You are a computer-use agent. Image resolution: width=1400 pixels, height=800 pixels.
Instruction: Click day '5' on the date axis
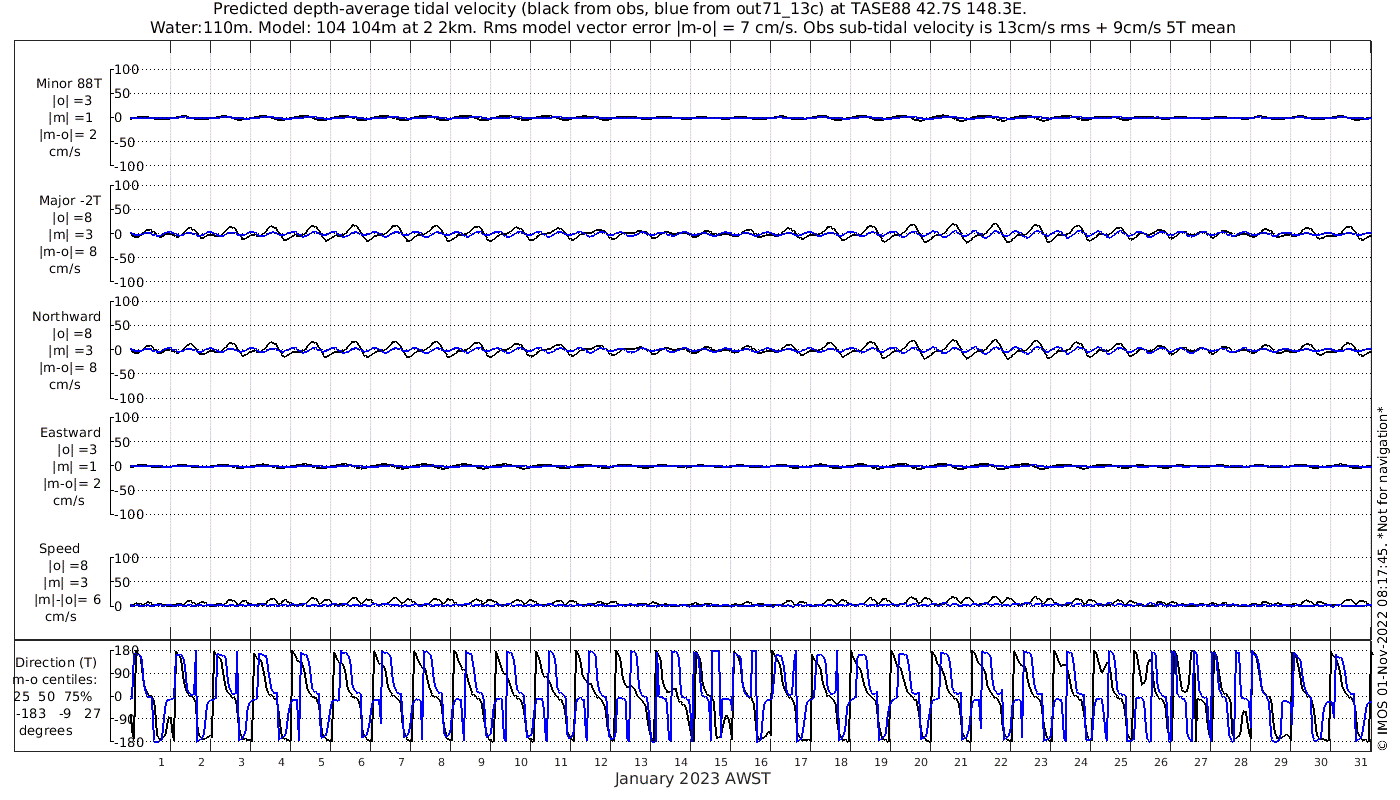321,762
